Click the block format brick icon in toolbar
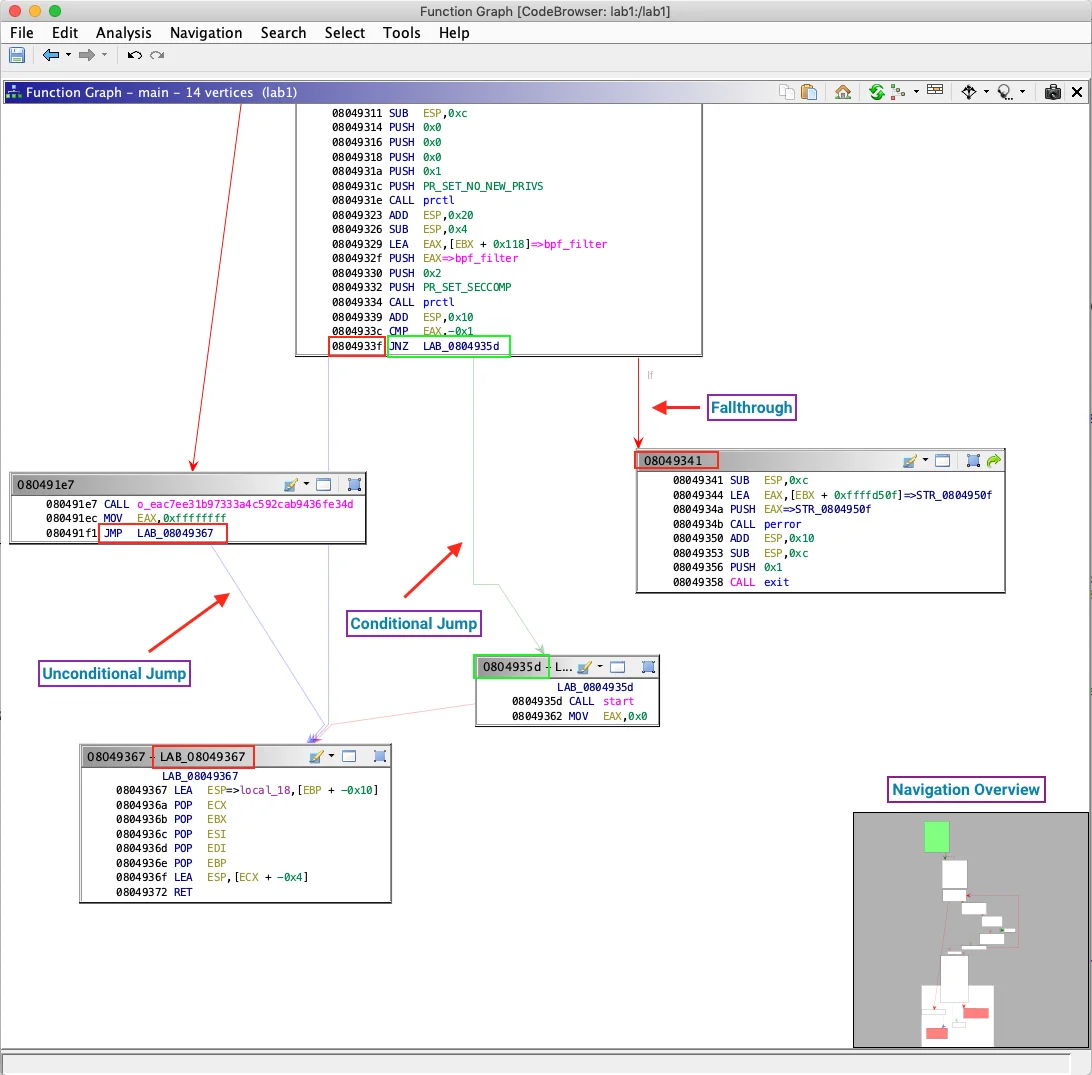 point(935,91)
